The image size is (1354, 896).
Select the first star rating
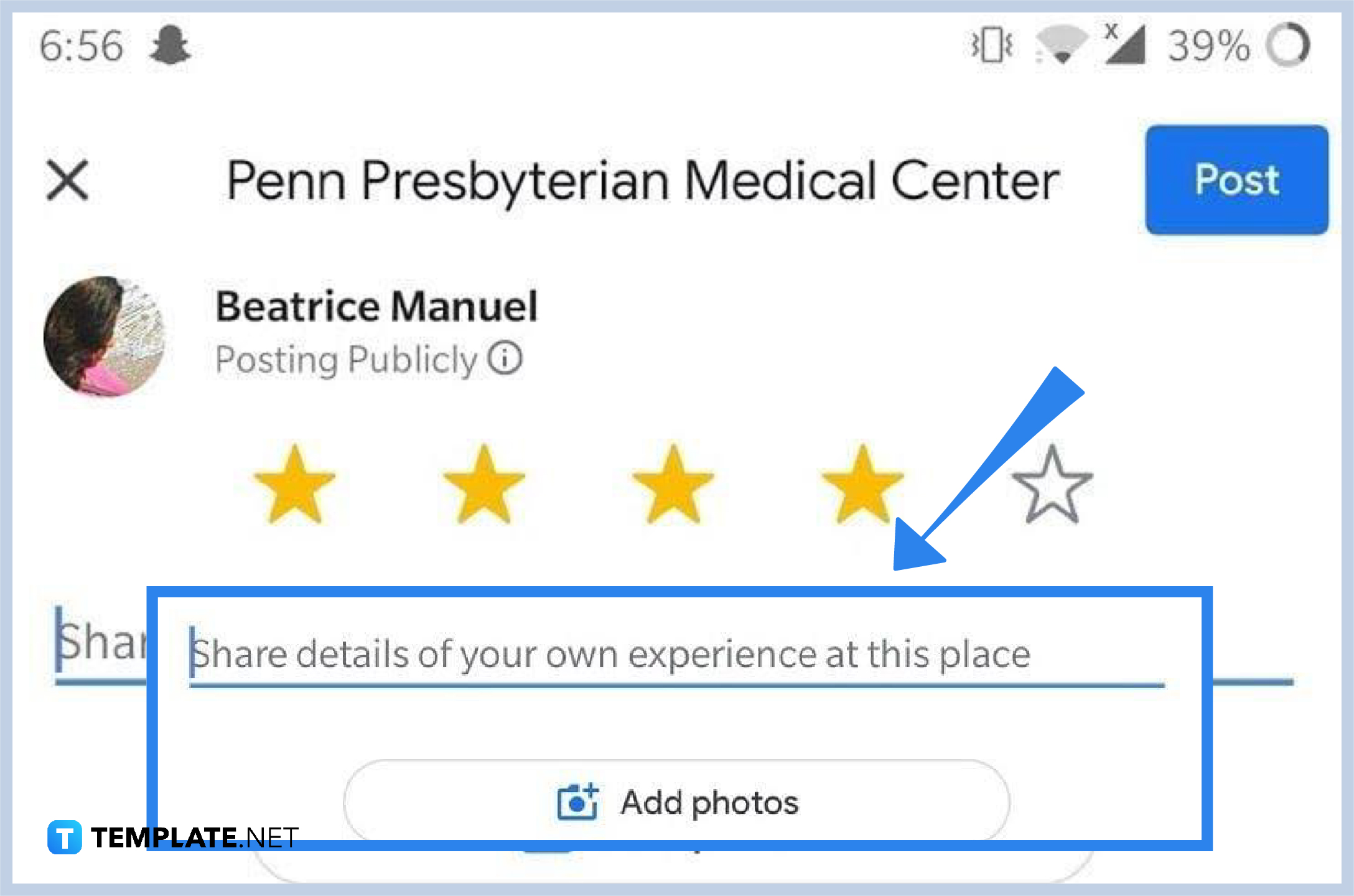click(x=294, y=485)
